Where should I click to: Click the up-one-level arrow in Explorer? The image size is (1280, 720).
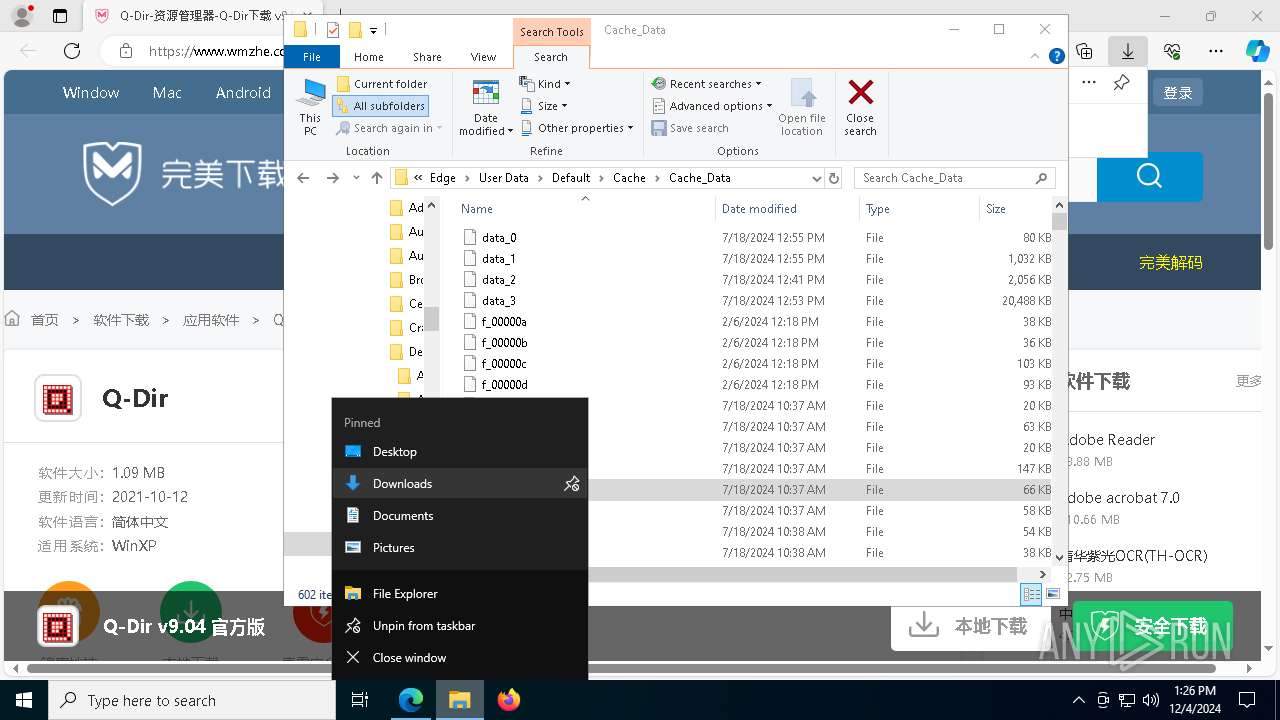pyautogui.click(x=377, y=178)
